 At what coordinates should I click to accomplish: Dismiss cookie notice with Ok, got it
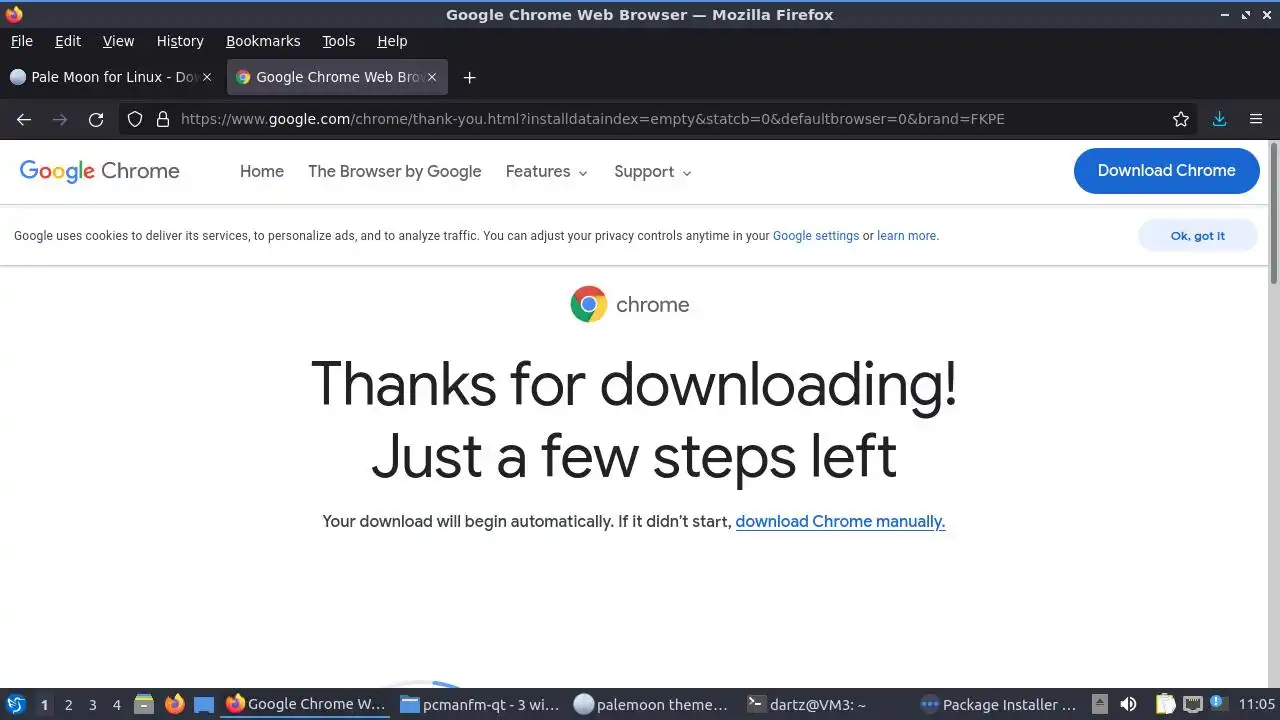1197,236
